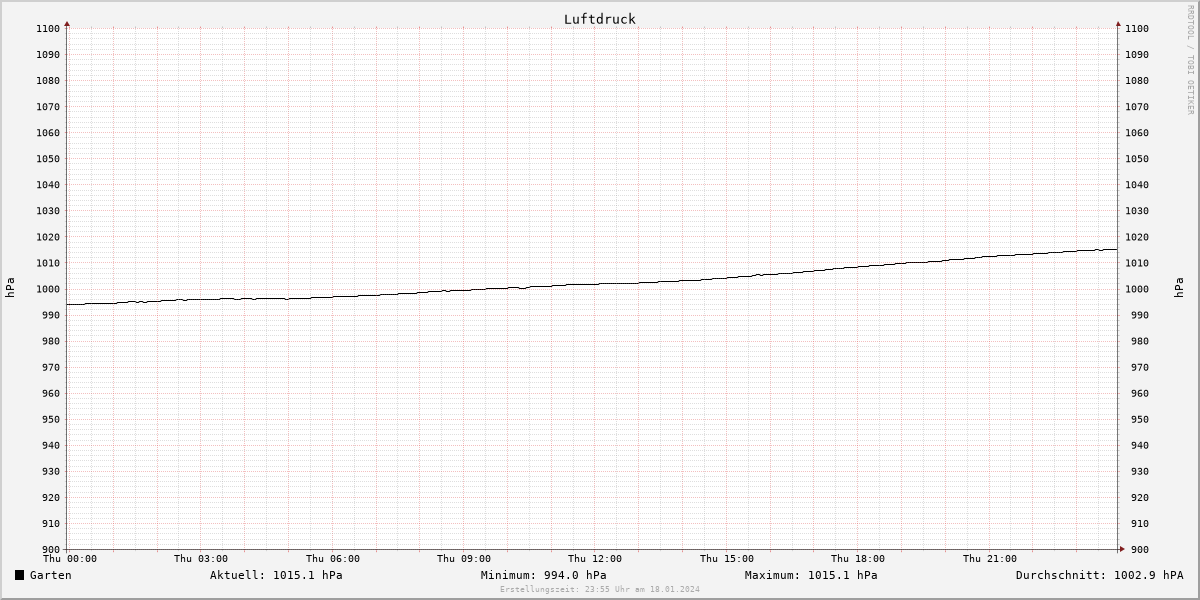Click the 1000 label on the left axis
This screenshot has width=1200, height=600.
pos(48,289)
